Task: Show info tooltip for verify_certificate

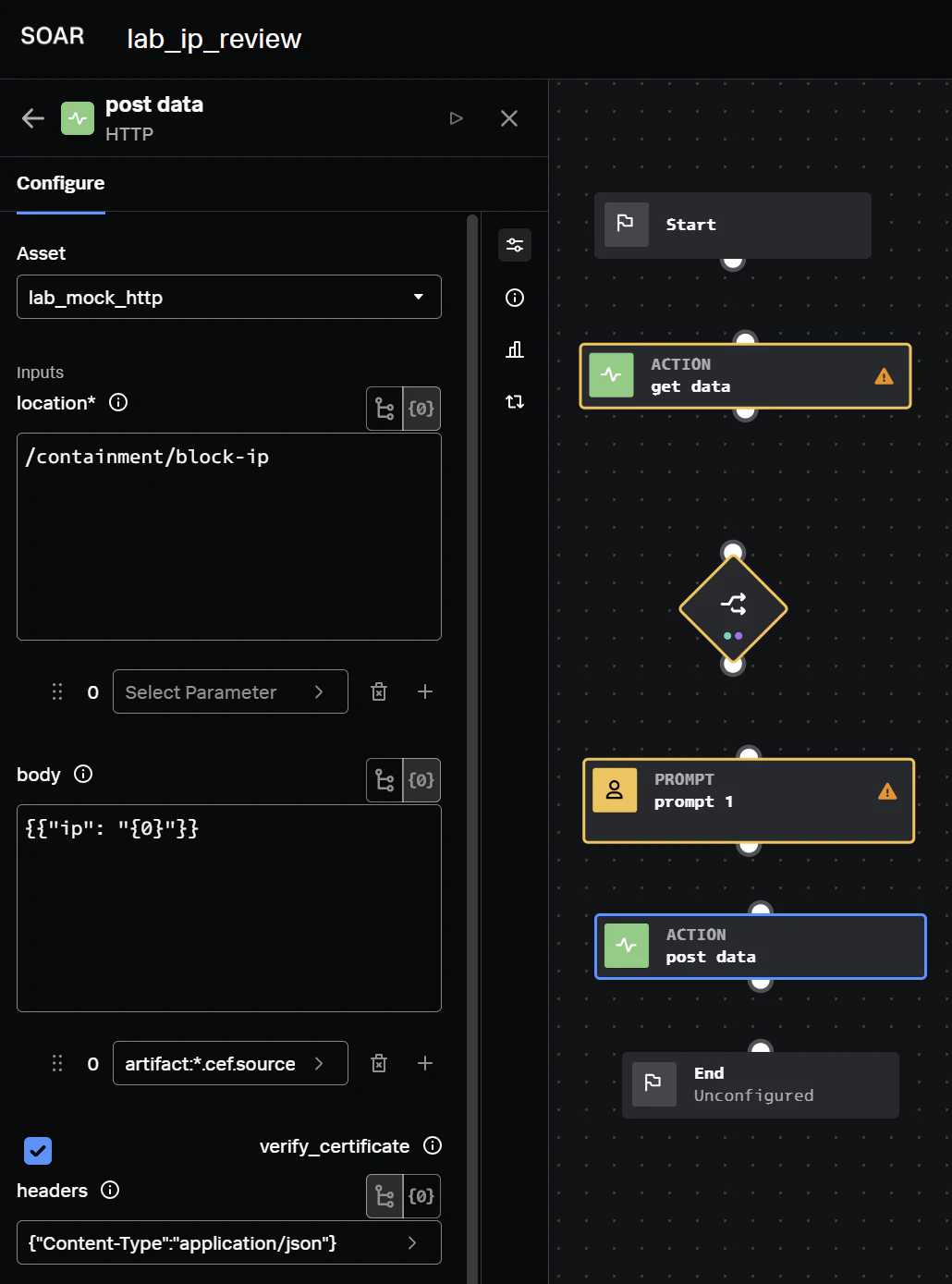Action: (x=433, y=1145)
